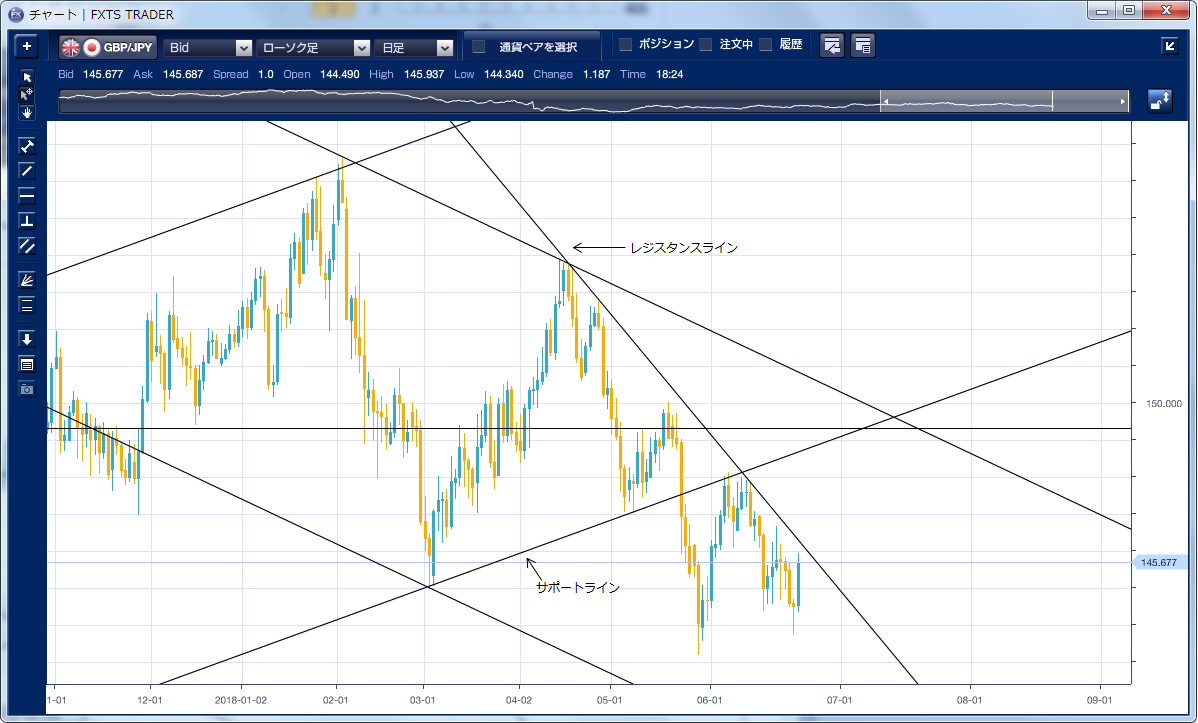Click the 150.000 price axis label
Screen dimensions: 1198x723
point(1164,404)
